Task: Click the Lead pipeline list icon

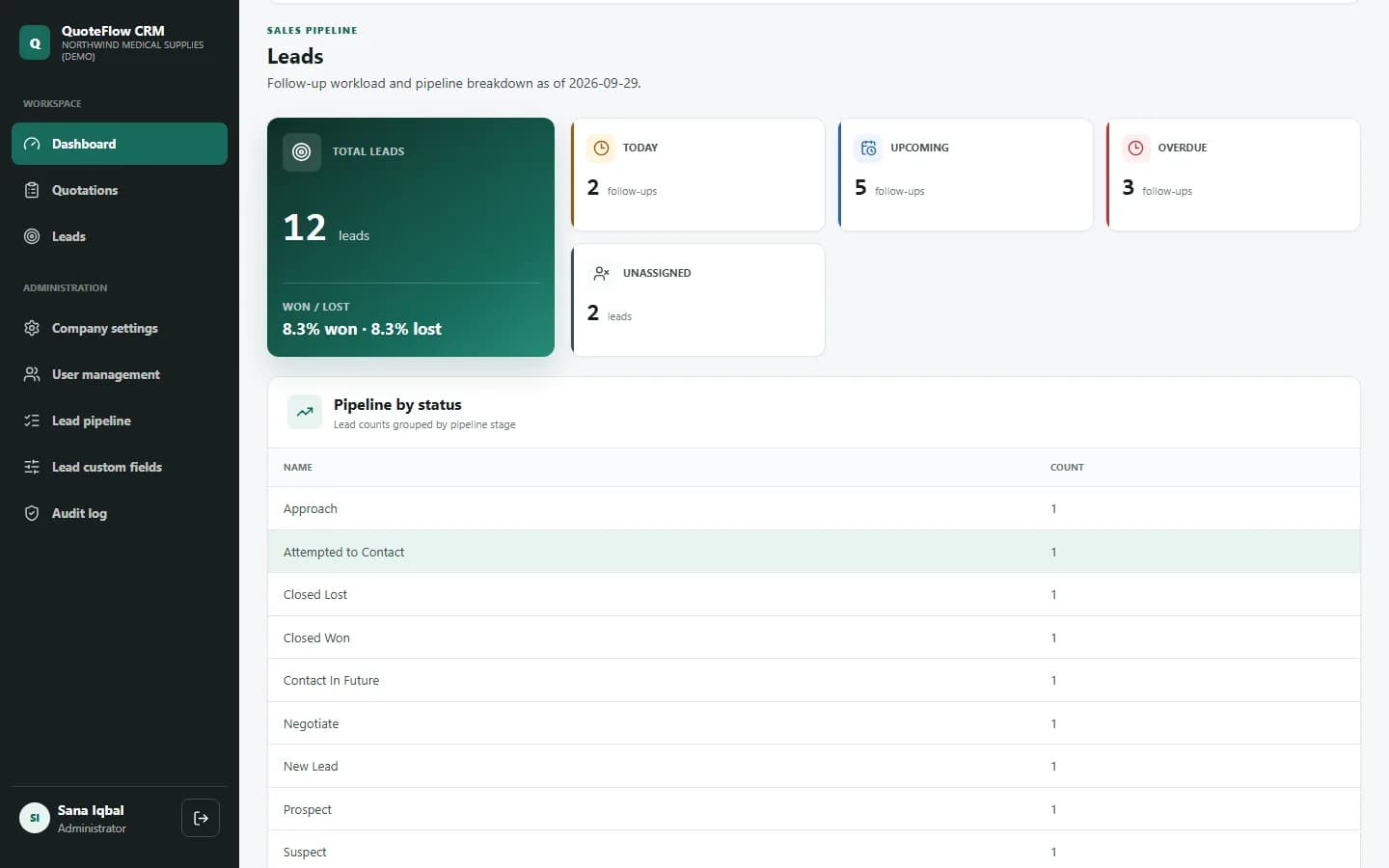Action: coord(32,420)
